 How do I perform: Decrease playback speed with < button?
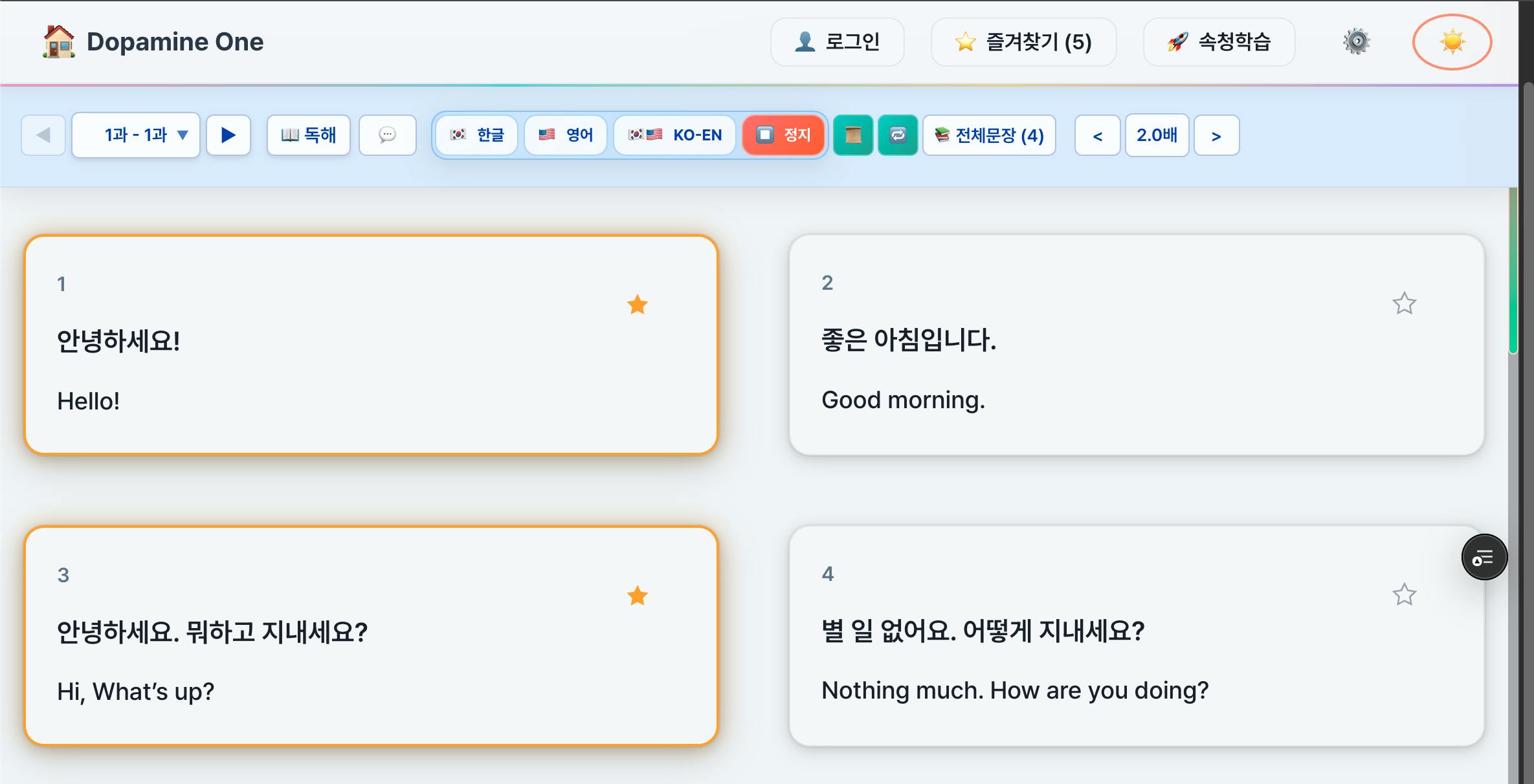pos(1098,136)
